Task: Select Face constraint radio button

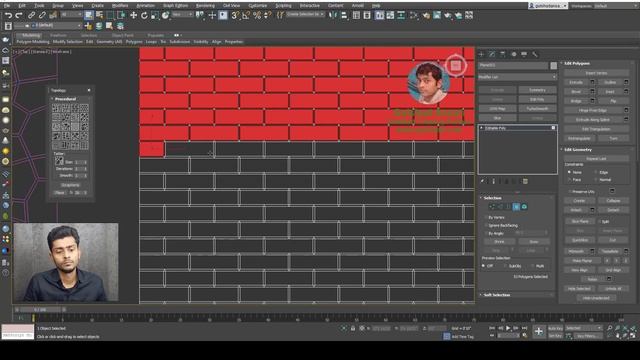Action: (569, 180)
